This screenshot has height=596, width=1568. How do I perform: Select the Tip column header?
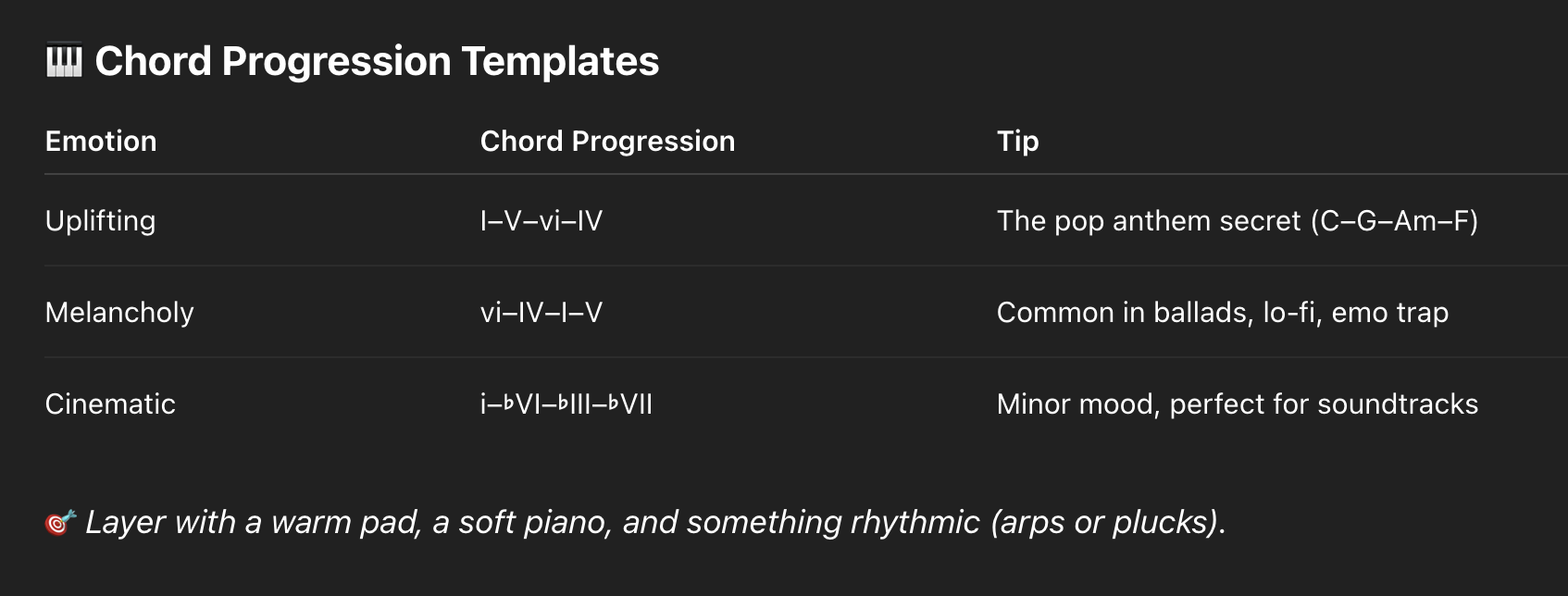1017,142
